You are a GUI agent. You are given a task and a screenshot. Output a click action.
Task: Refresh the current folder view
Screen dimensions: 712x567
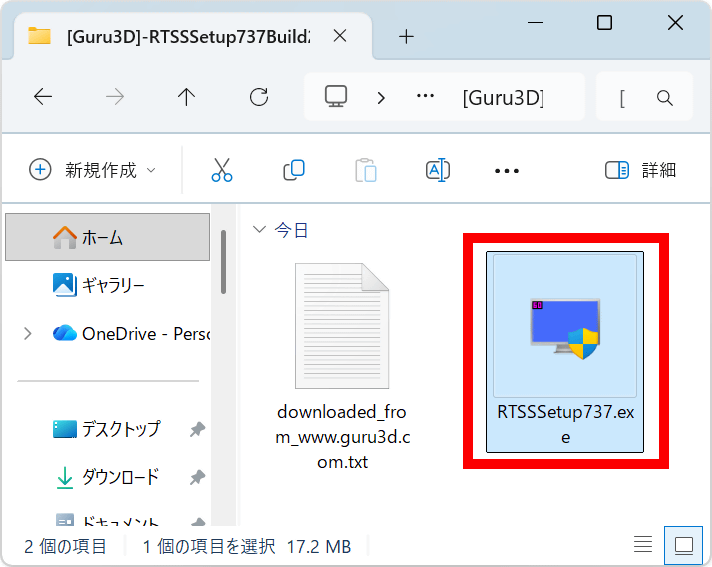tap(259, 97)
